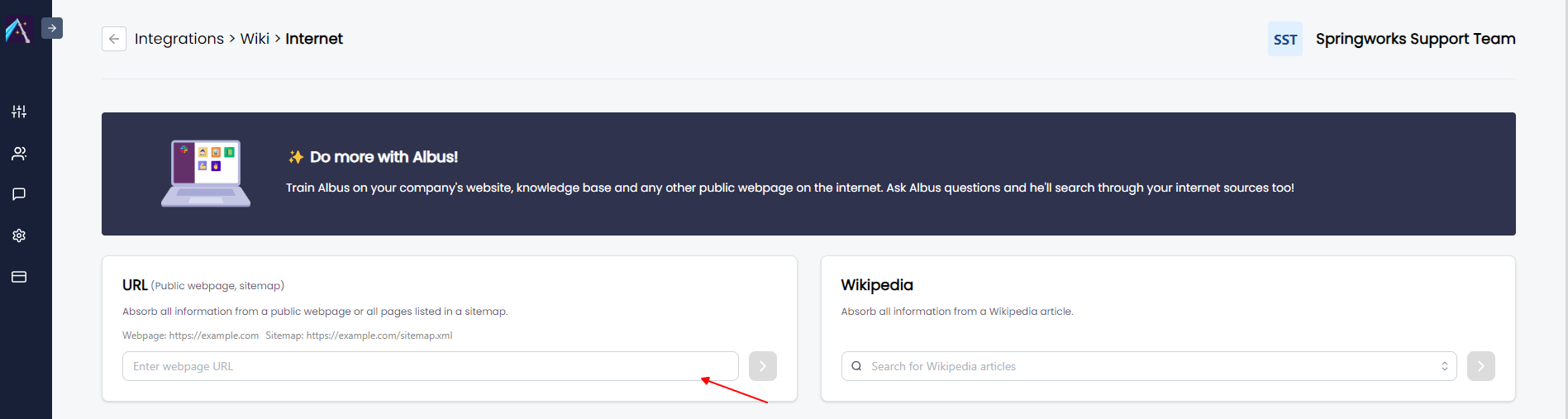Click Springworks Support Team name

[x=1416, y=39]
